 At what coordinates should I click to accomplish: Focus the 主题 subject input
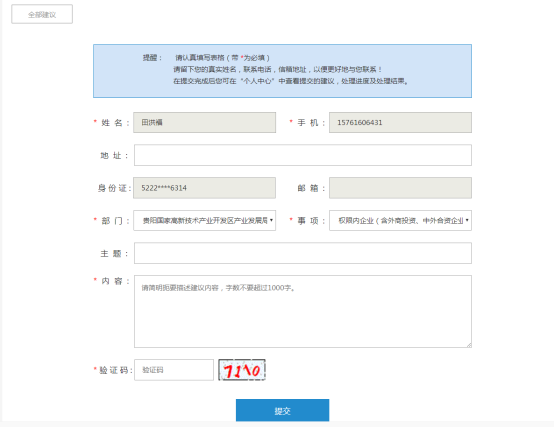click(x=303, y=253)
